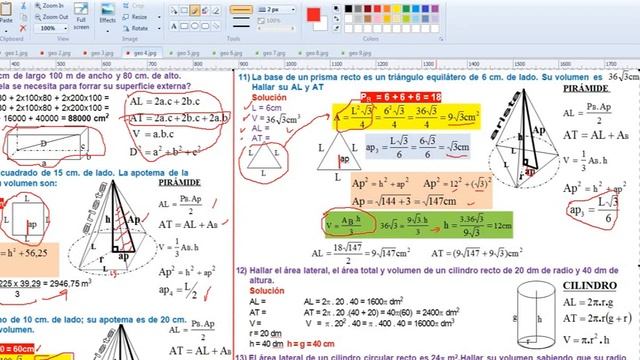This screenshot has height=360, width=640.
Task: Open the Resize dropdown arrow
Action: [x=159, y=17]
